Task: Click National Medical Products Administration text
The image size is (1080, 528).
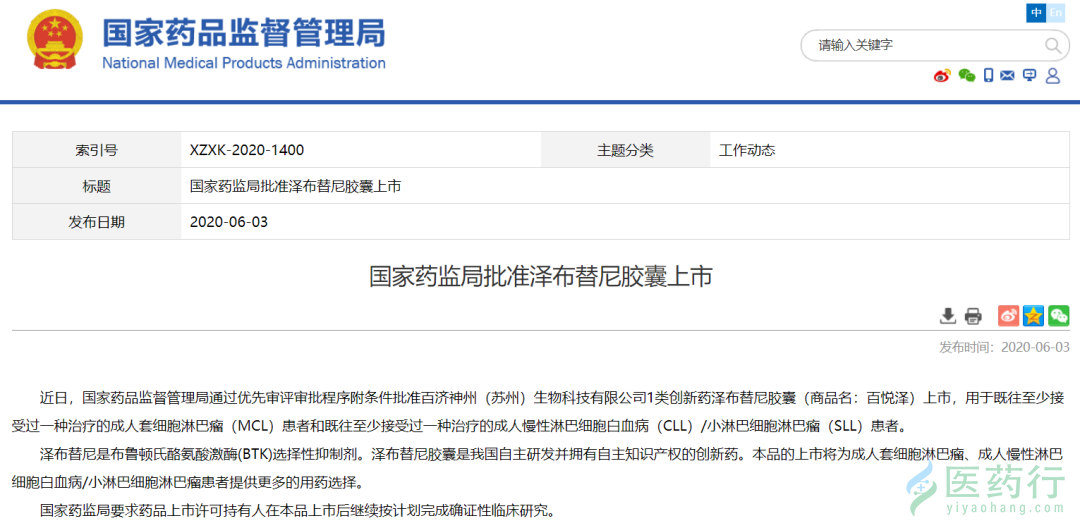Action: 244,63
